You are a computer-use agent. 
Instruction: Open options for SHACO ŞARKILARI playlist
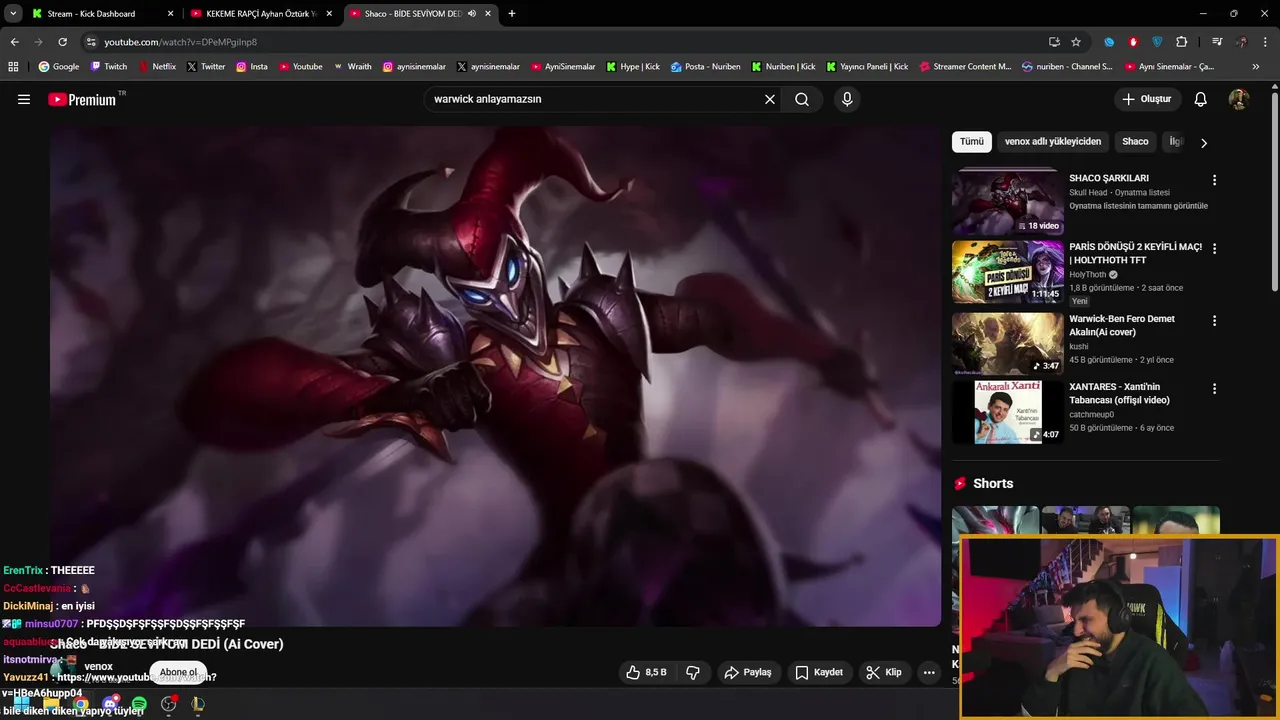click(x=1214, y=180)
